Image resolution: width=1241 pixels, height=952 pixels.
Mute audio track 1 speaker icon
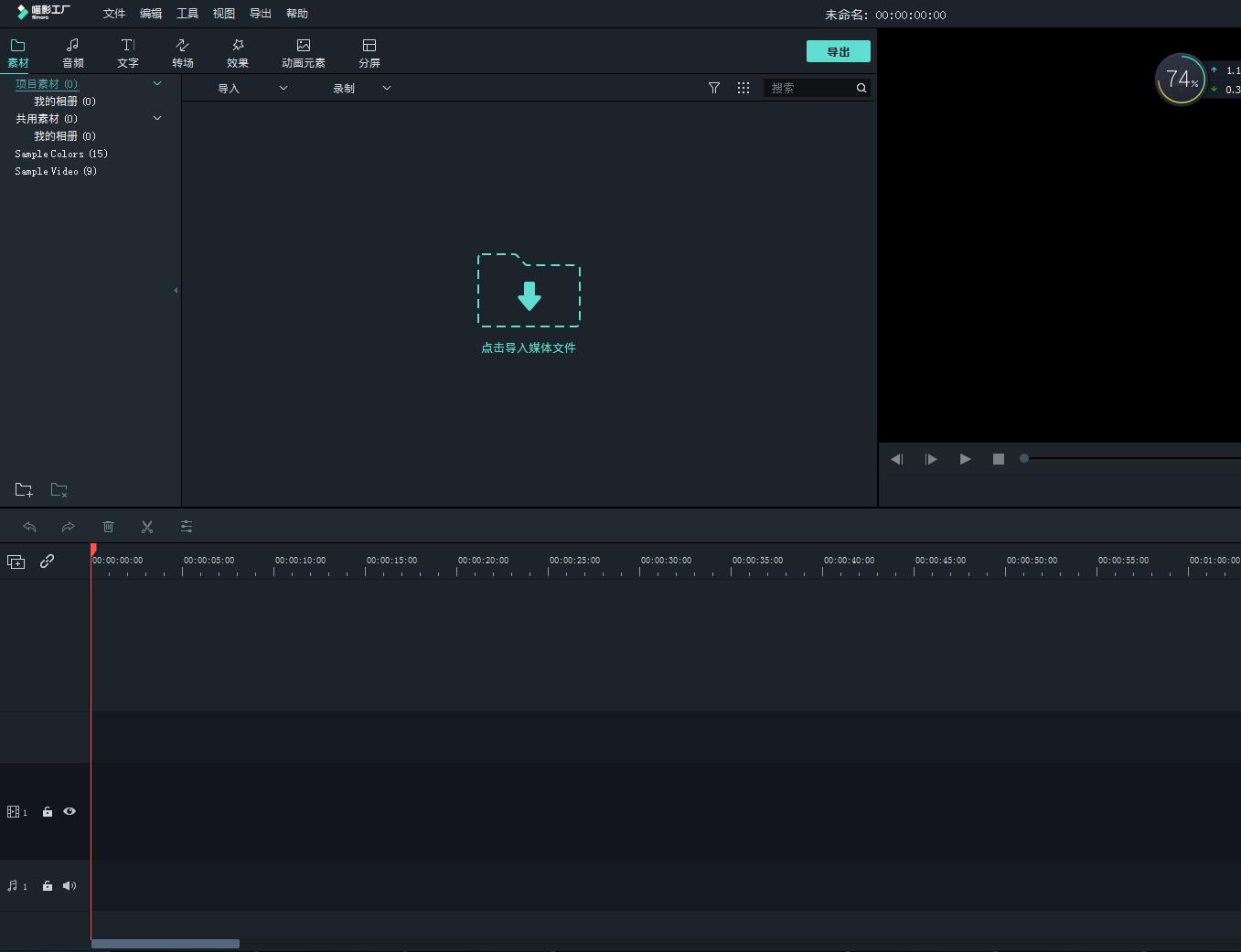coord(70,885)
